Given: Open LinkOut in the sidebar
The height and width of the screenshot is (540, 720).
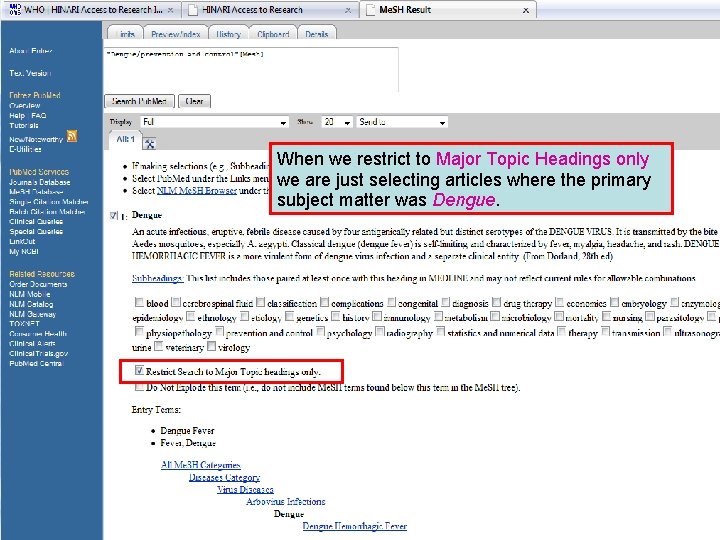Looking at the screenshot, I should pyautogui.click(x=22, y=242).
